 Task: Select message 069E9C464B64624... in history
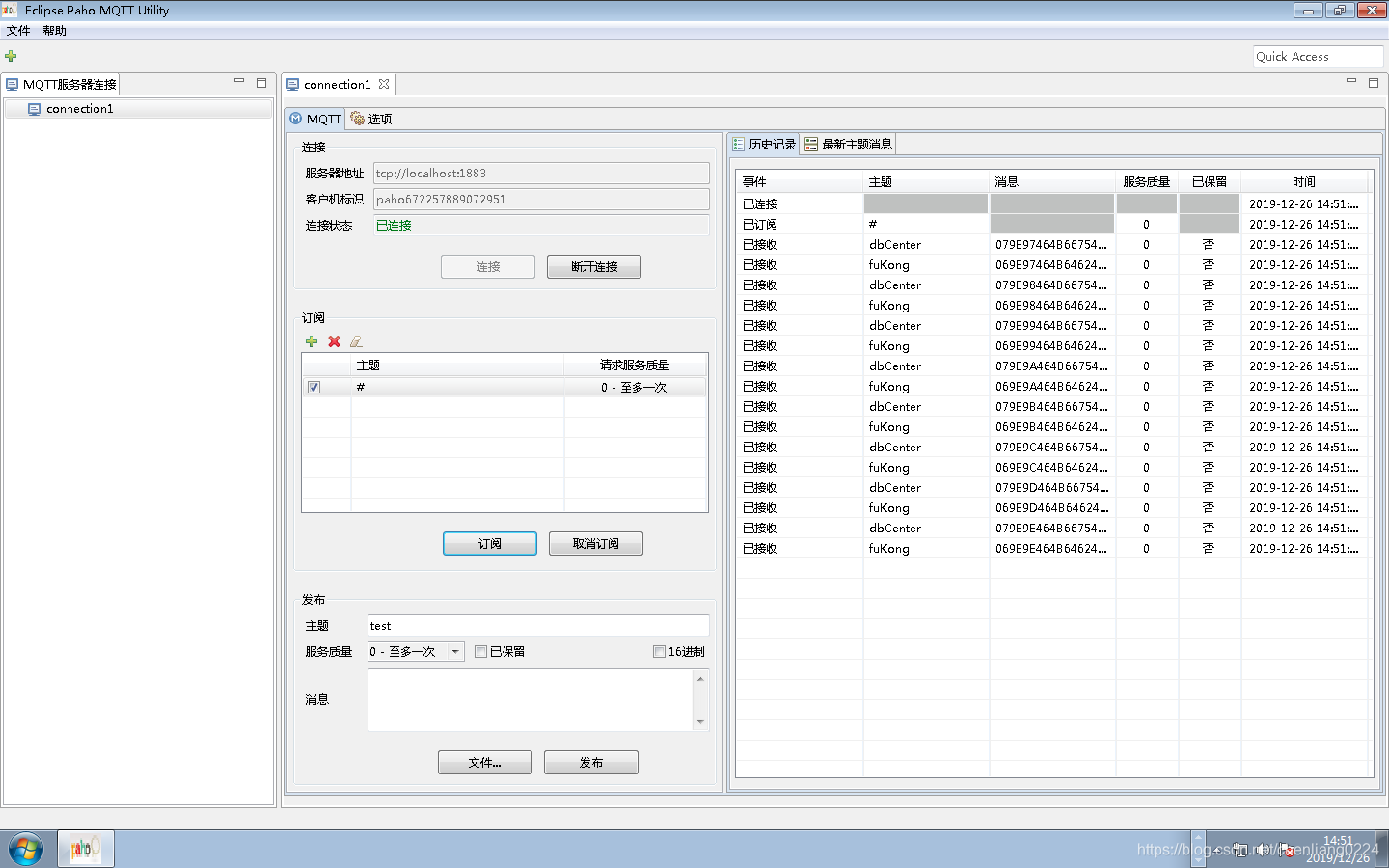coord(1052,467)
